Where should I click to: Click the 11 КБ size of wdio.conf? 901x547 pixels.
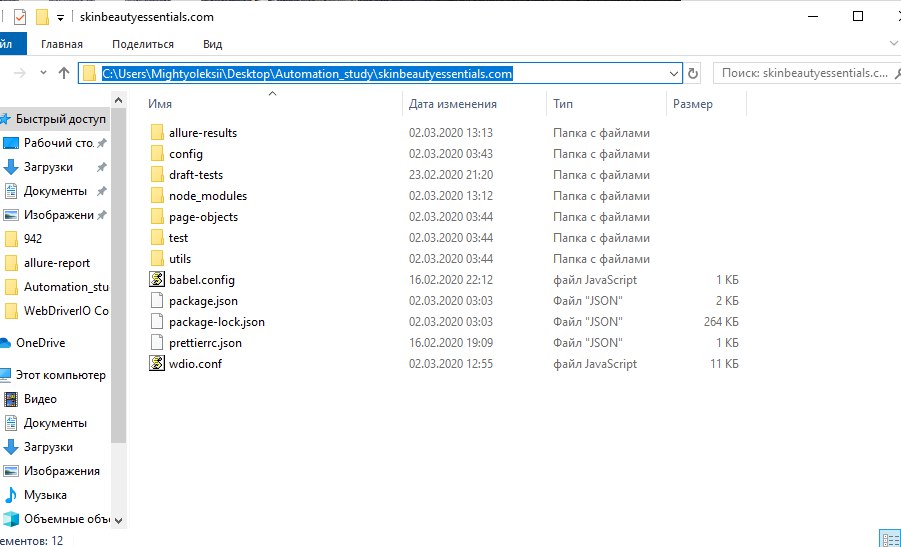point(724,364)
